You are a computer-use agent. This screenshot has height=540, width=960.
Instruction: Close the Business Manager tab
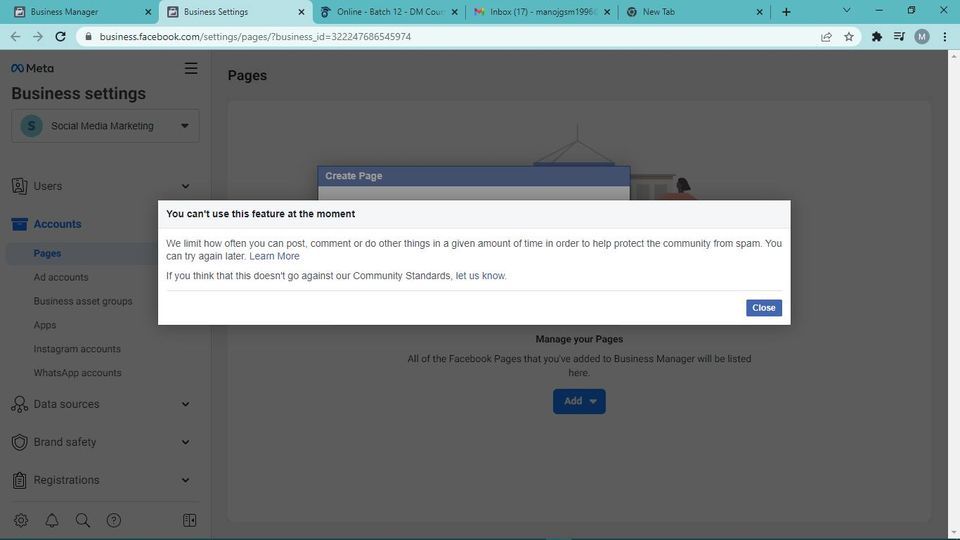tap(148, 12)
